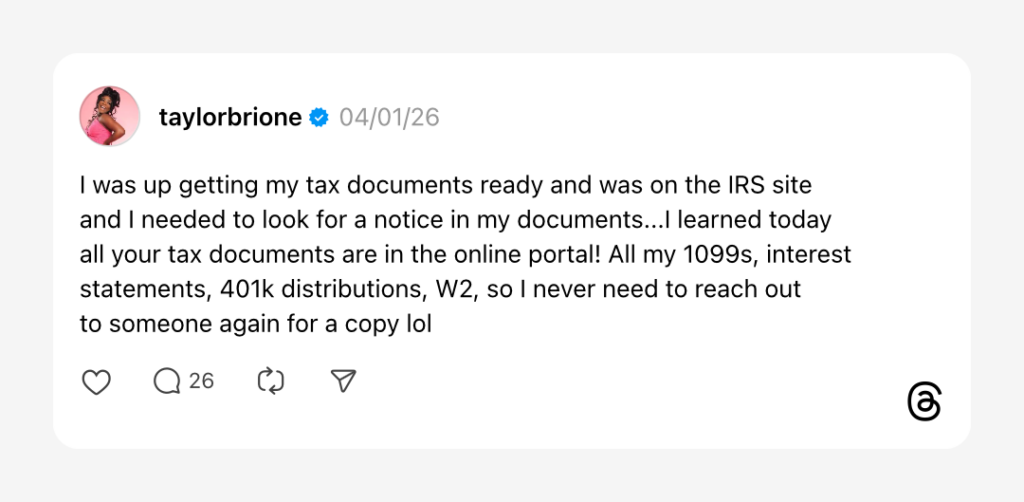Image resolution: width=1024 pixels, height=502 pixels.
Task: Repost using the circular arrows icon
Action: 271,381
